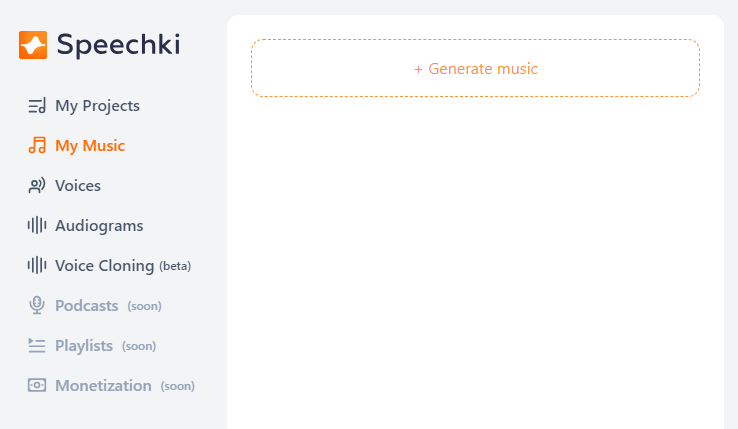The height and width of the screenshot is (429, 738).
Task: Click the Podcasts microphone icon
Action: (37, 305)
